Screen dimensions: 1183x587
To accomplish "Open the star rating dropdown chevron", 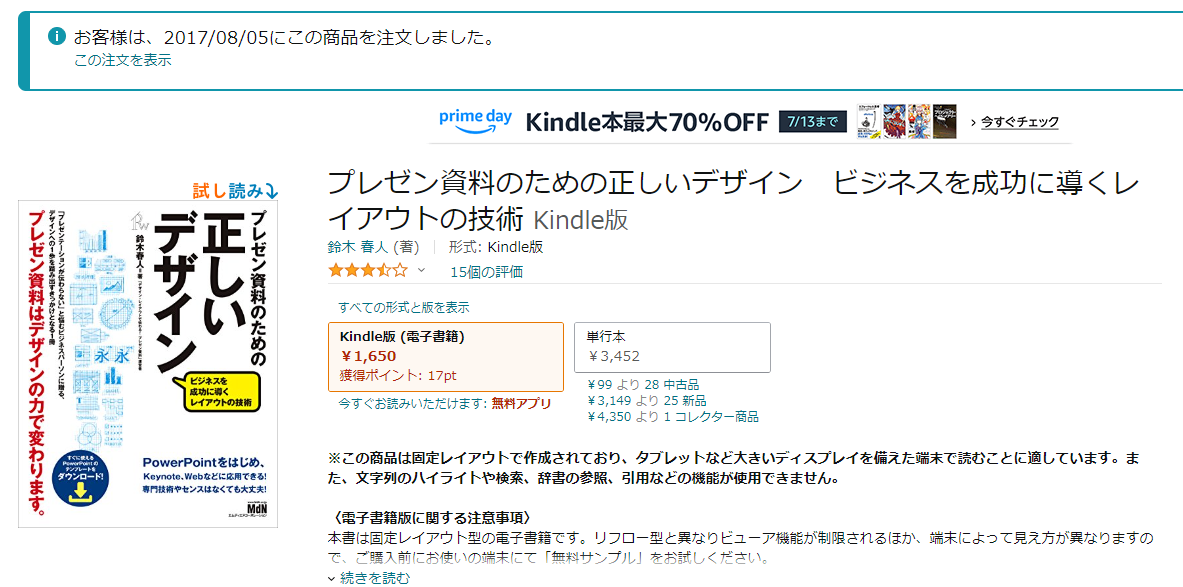I will point(421,270).
